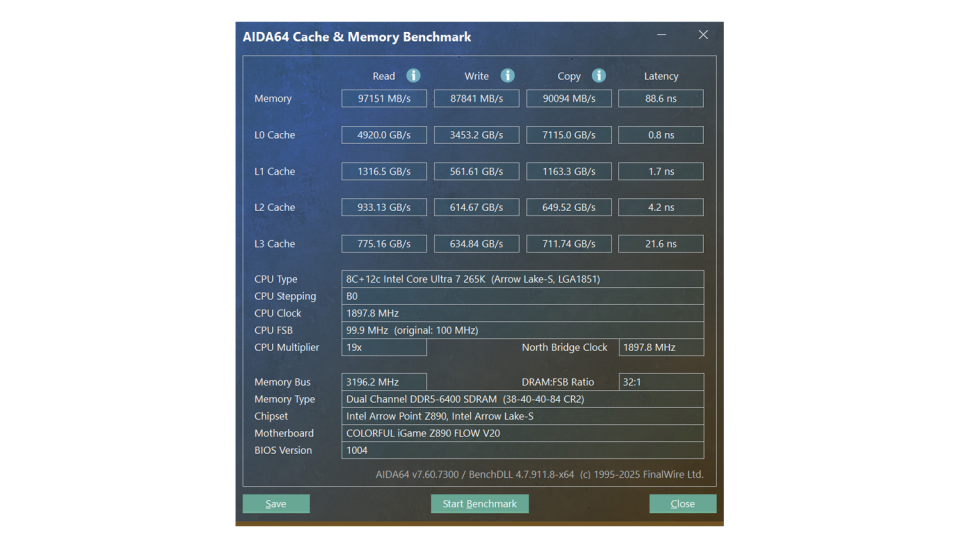
Task: Click the L3 Cache row label
Action: tap(274, 244)
